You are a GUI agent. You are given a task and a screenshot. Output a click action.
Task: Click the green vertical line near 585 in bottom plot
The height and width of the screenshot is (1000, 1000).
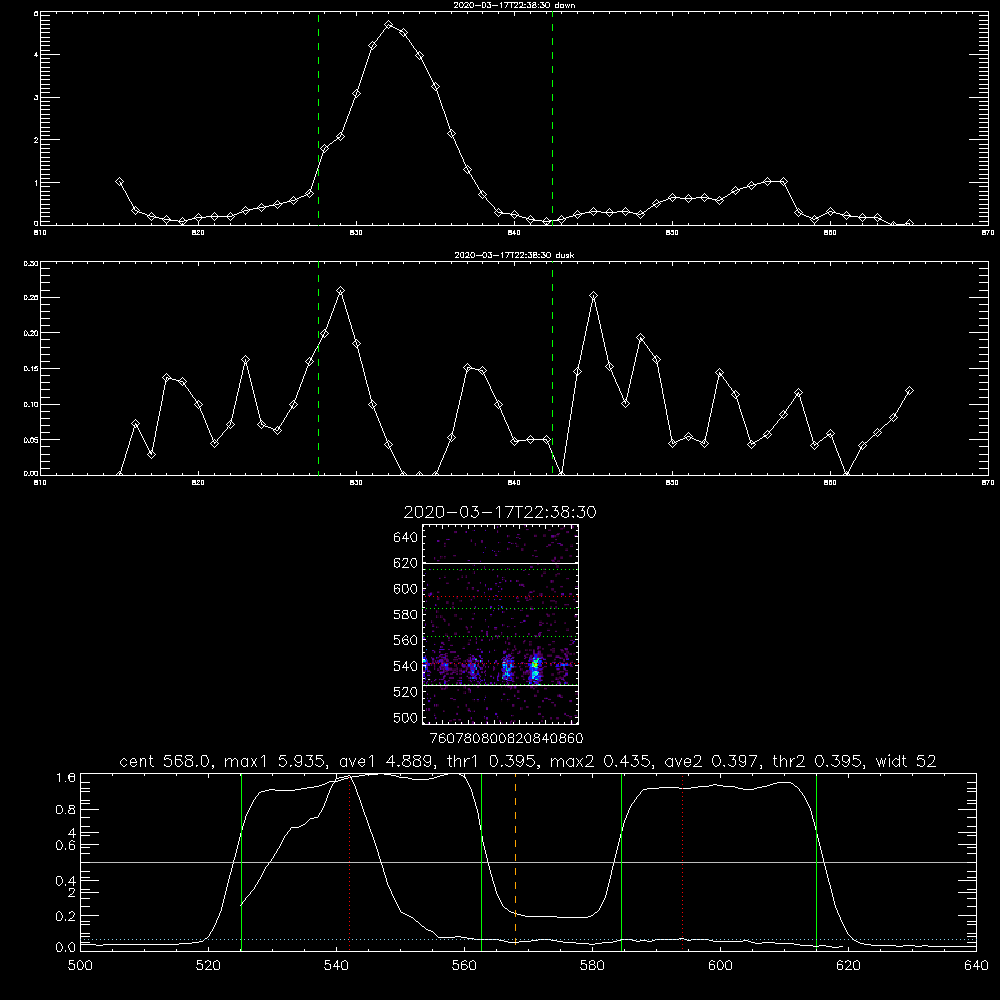621,861
